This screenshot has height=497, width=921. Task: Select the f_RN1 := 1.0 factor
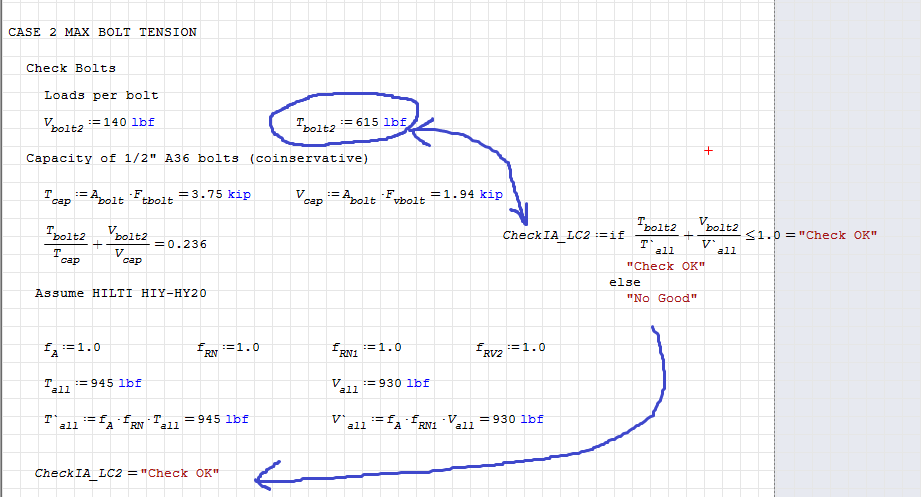(x=366, y=348)
